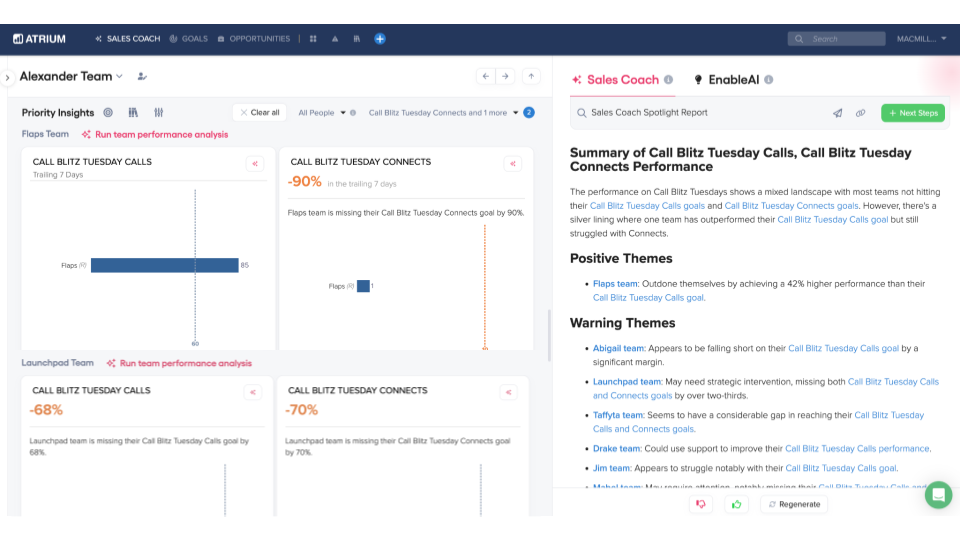Open the grid dashboard icon in navbar

pyautogui.click(x=313, y=39)
